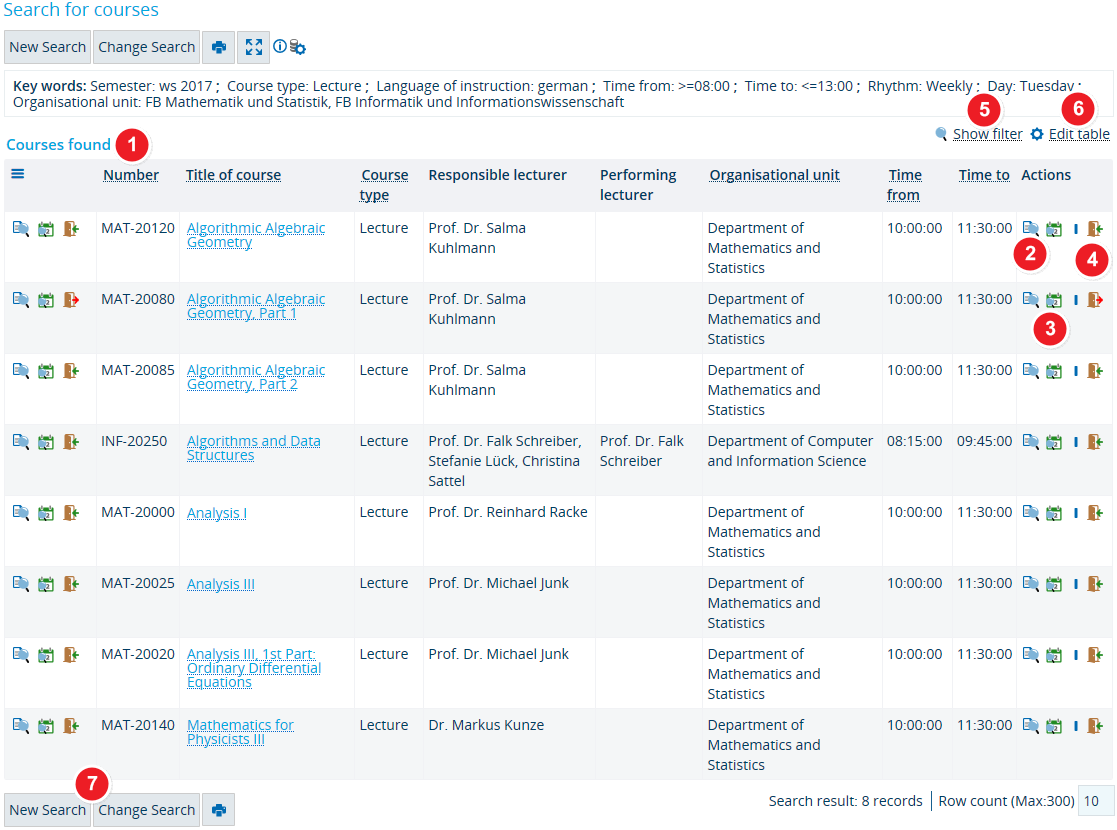Click the Courses found heading
The height and width of the screenshot is (830, 1117).
click(58, 145)
